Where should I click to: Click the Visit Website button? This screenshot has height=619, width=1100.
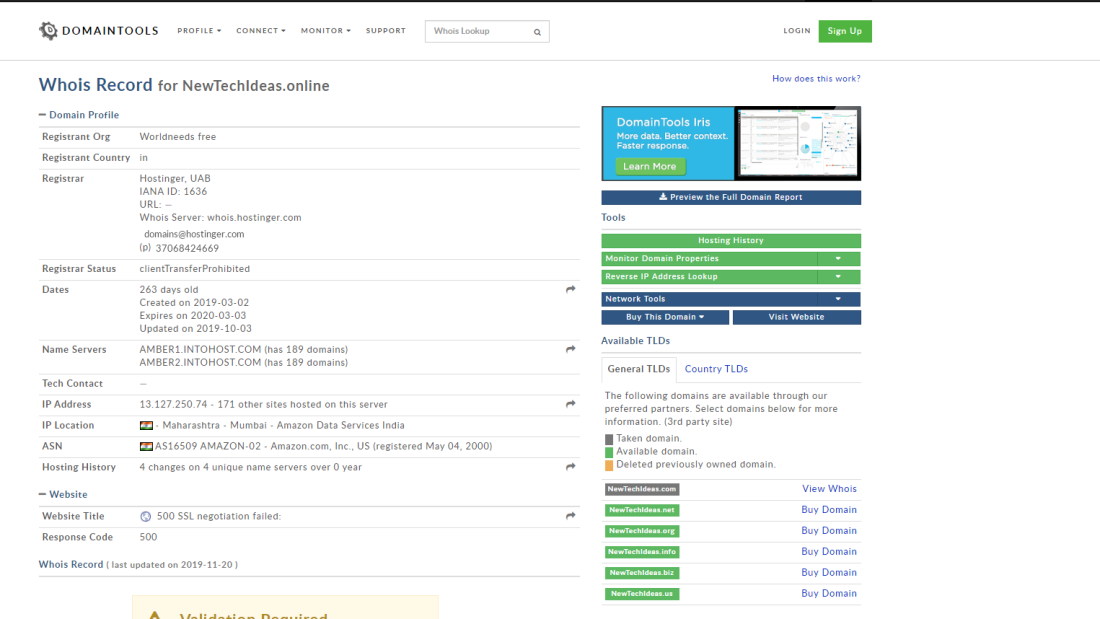pyautogui.click(x=797, y=317)
